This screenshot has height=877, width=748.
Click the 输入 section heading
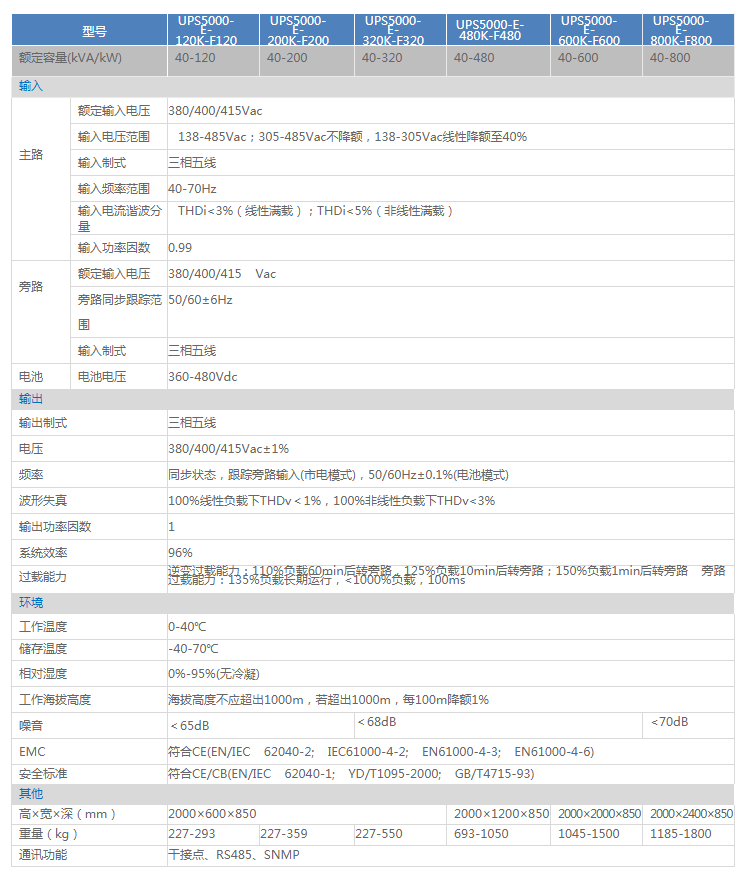pyautogui.click(x=31, y=86)
